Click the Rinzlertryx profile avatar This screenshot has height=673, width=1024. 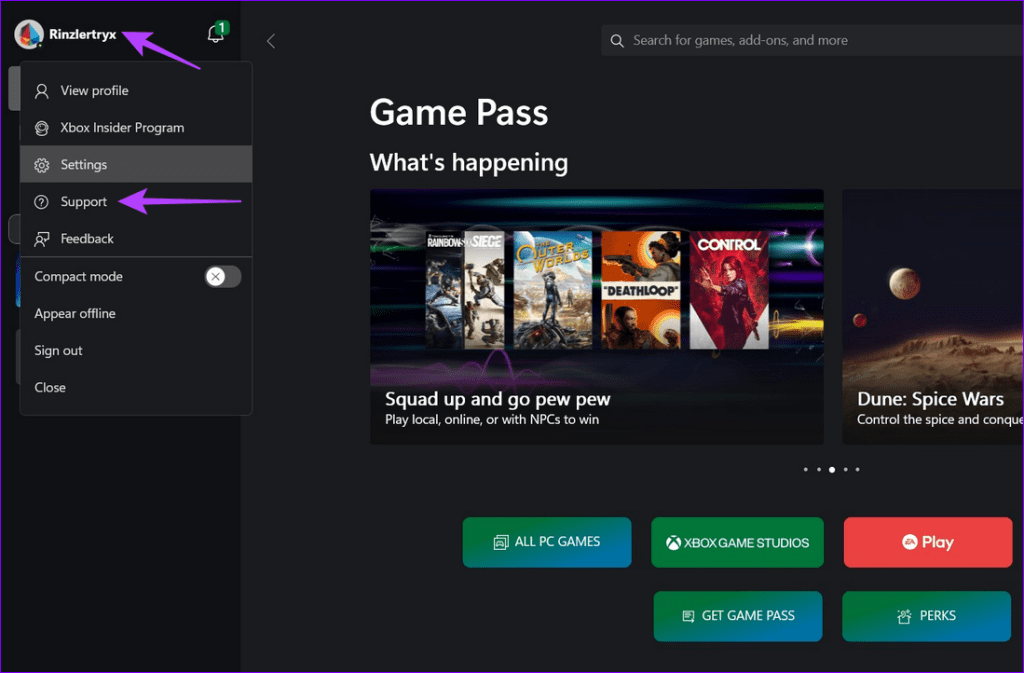[x=27, y=33]
